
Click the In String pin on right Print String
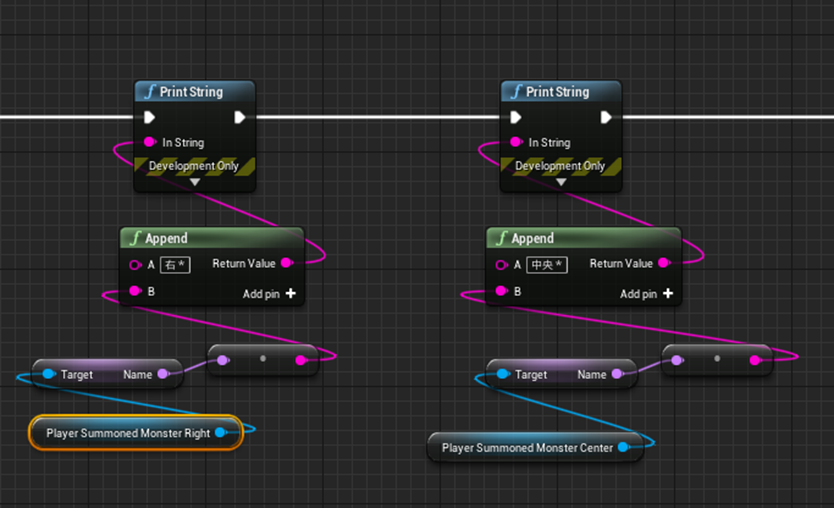pyautogui.click(x=516, y=141)
